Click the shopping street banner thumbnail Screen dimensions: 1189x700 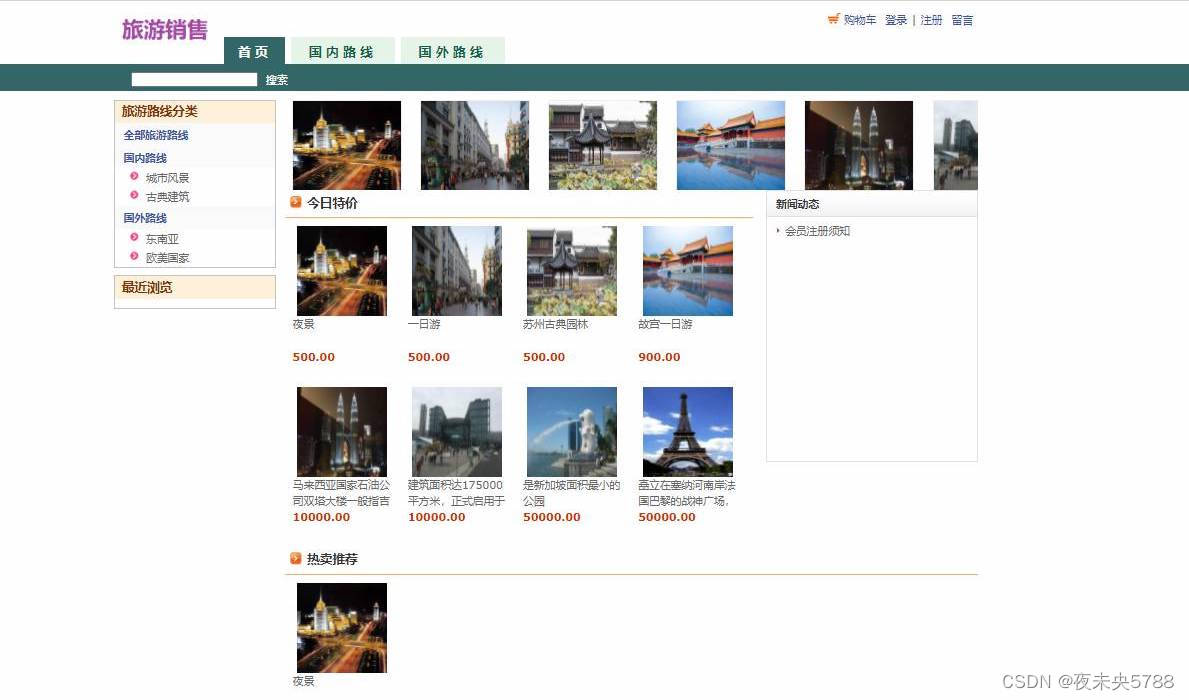tap(475, 145)
